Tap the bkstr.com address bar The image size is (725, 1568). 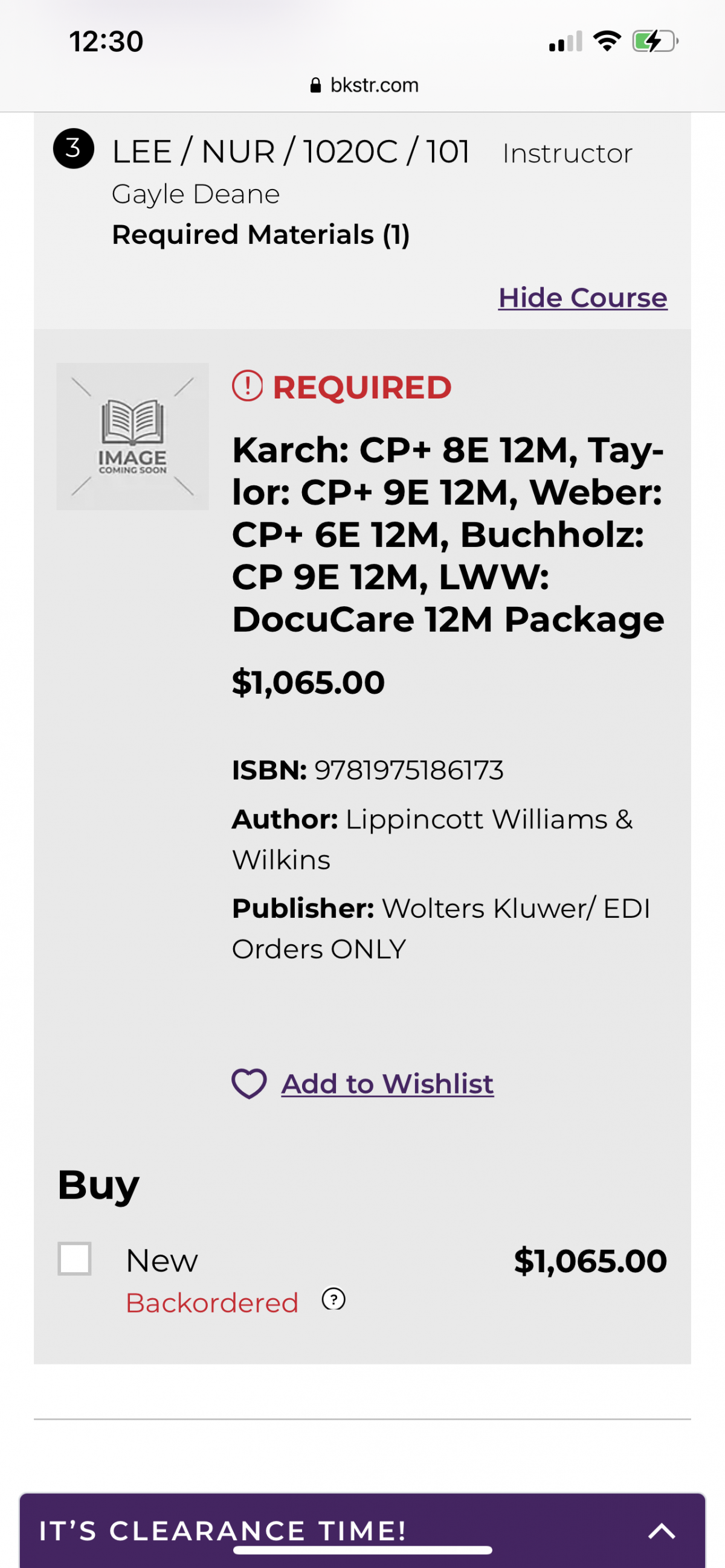[x=364, y=85]
